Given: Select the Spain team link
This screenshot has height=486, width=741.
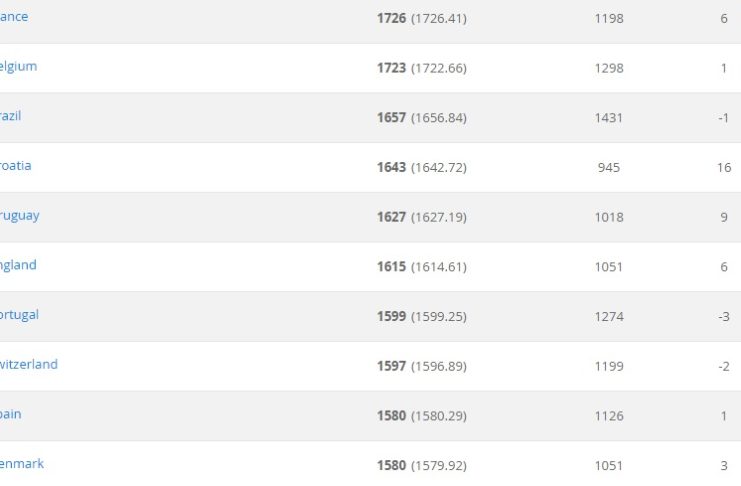Looking at the screenshot, I should coord(10,414).
